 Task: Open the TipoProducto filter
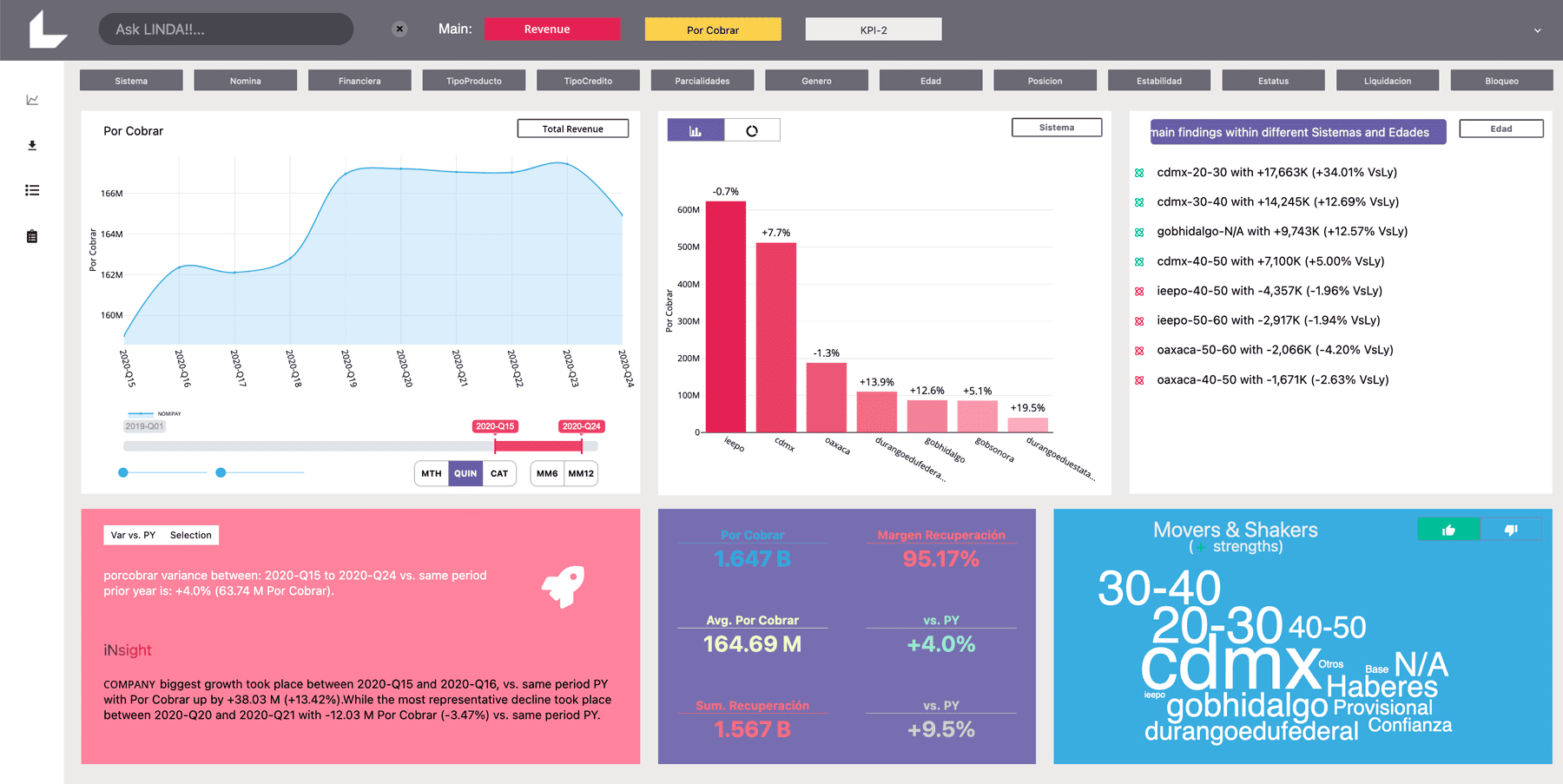474,81
